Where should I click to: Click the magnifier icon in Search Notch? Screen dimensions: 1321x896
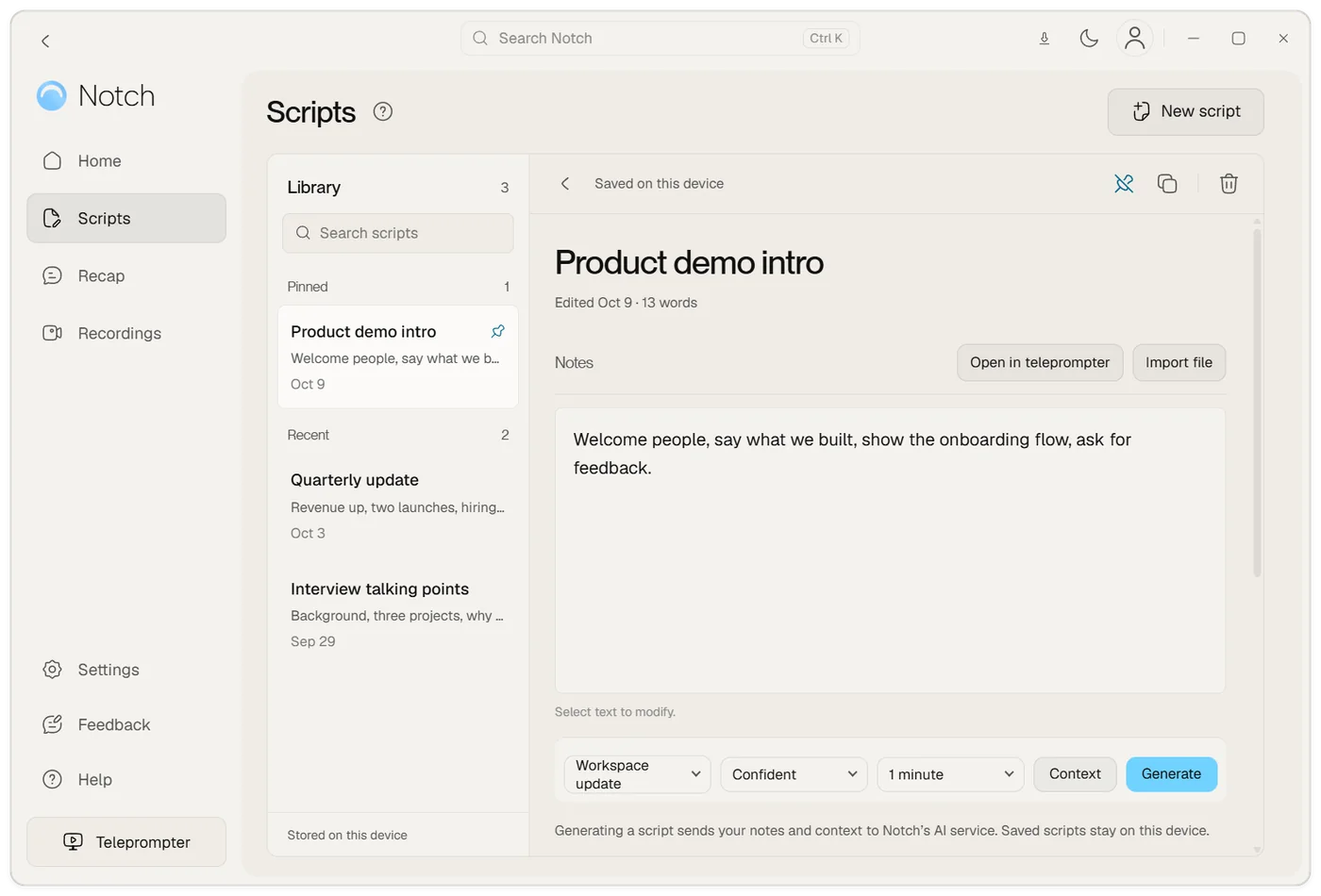click(480, 39)
